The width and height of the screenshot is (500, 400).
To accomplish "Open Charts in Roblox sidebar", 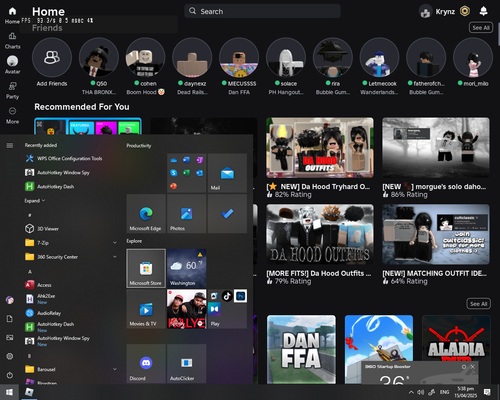I will pyautogui.click(x=12, y=36).
